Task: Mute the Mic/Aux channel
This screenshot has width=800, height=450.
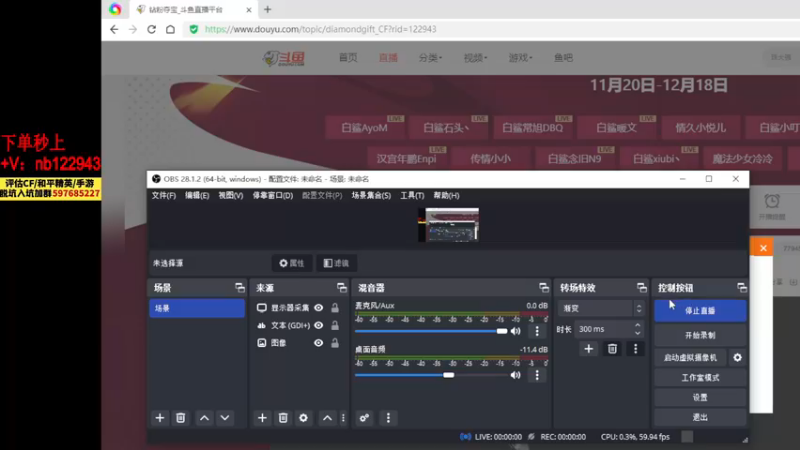Action: click(x=516, y=331)
